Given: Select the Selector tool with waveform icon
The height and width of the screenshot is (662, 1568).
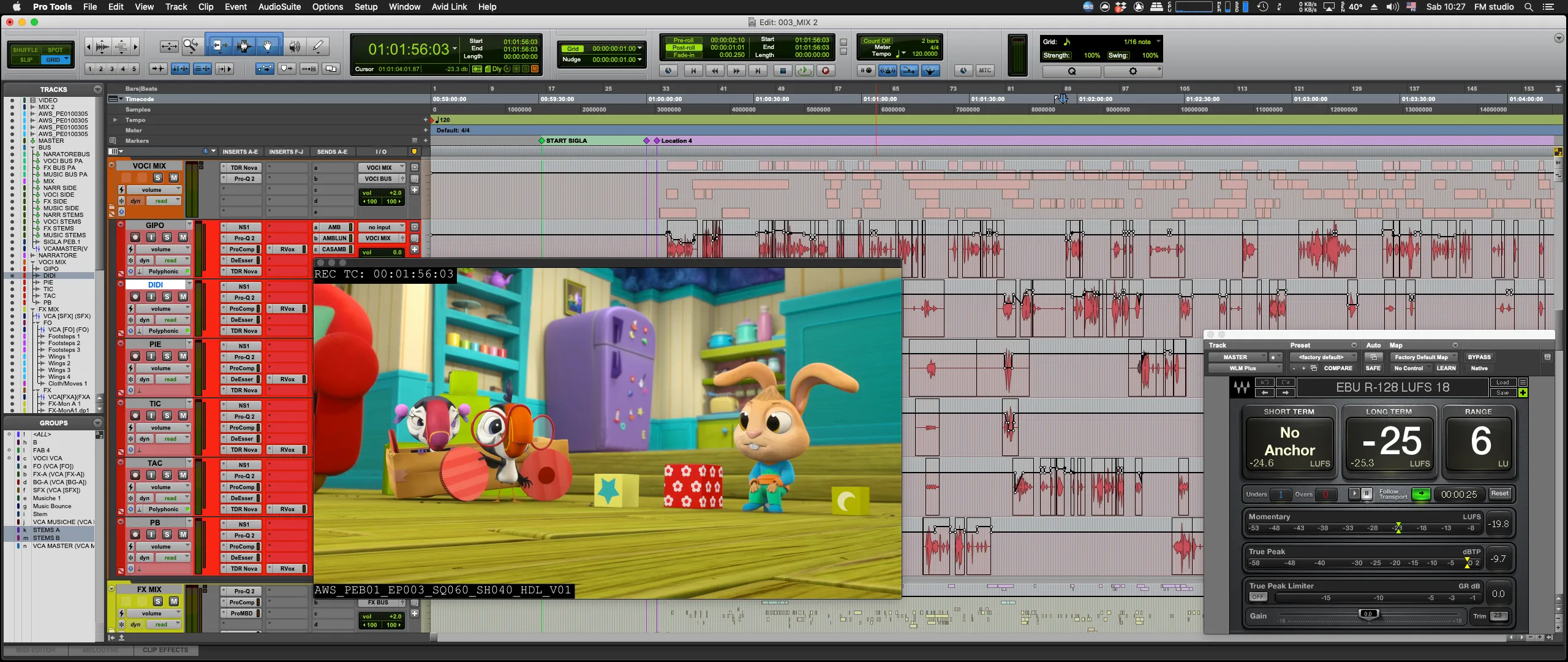Looking at the screenshot, I should coord(244,47).
